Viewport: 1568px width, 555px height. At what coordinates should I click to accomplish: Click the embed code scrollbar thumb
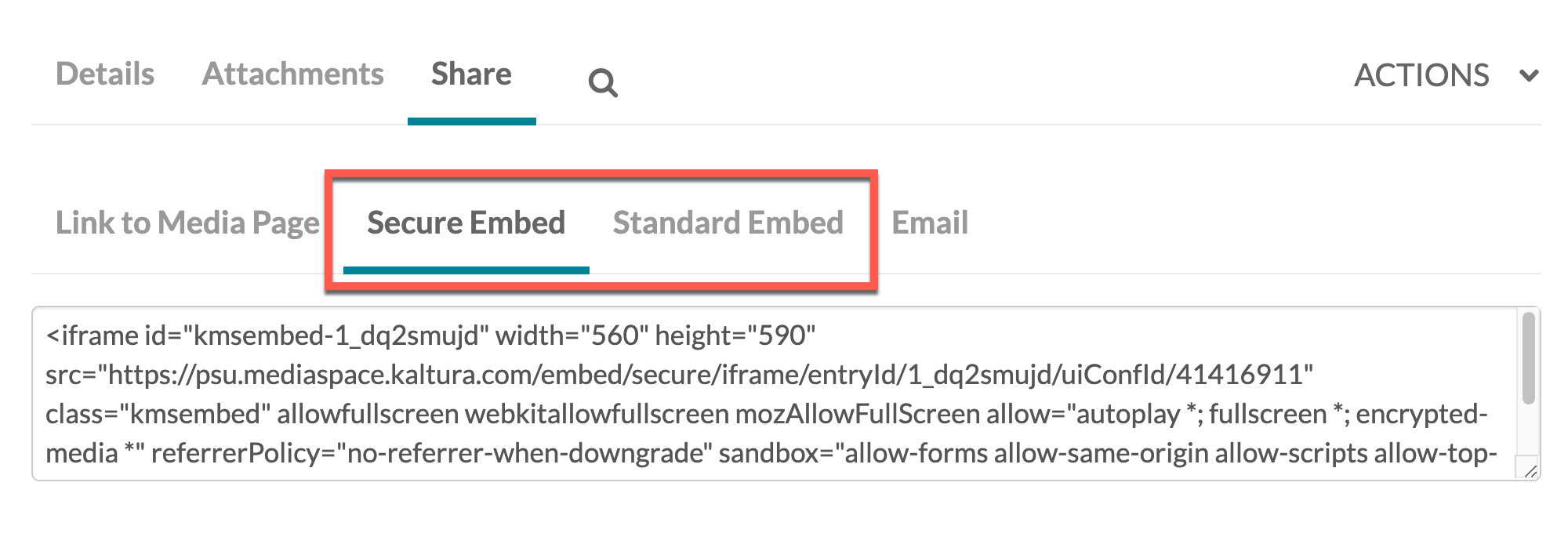pyautogui.click(x=1528, y=357)
